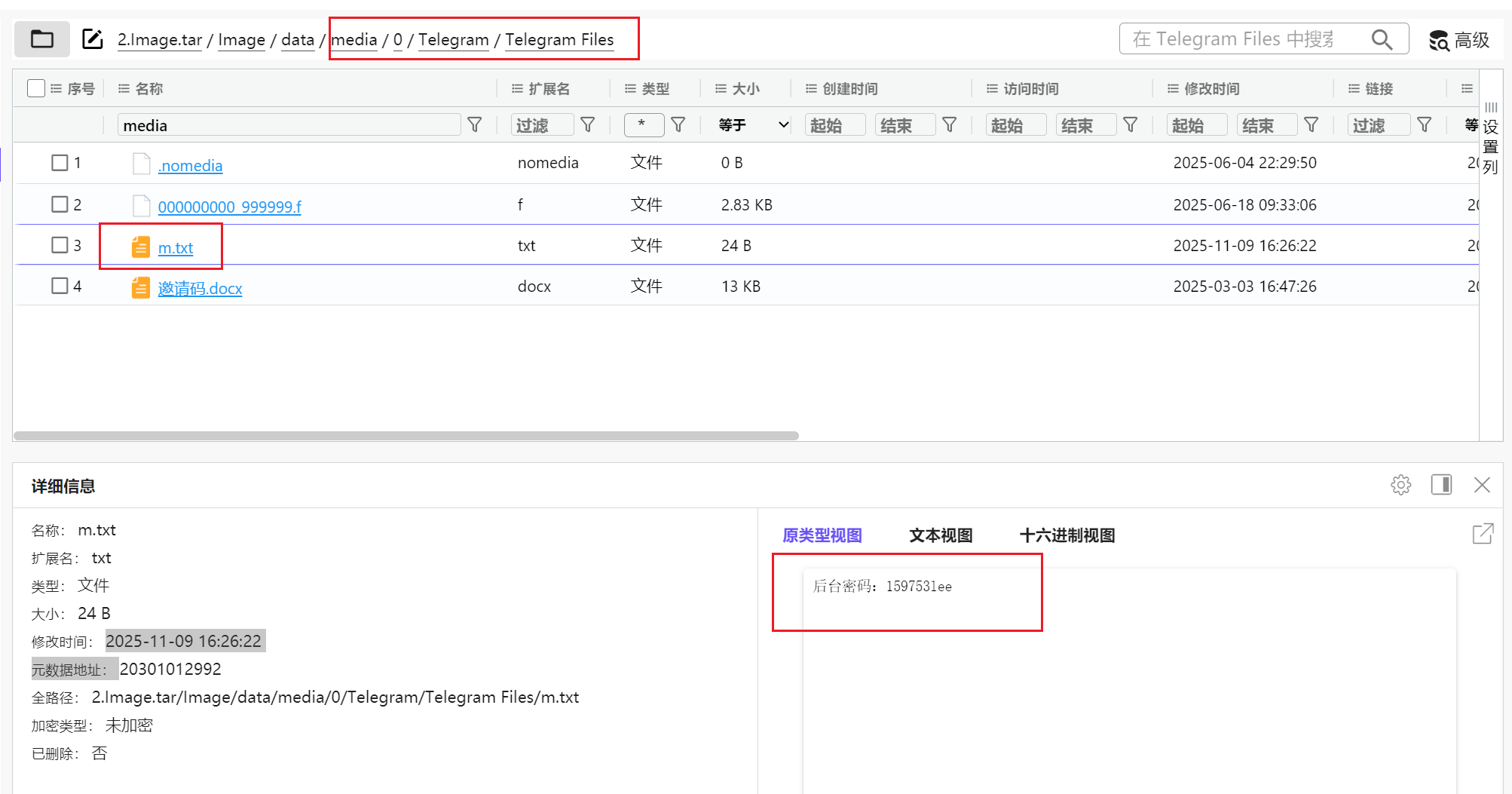The width and height of the screenshot is (1512, 794).
Task: Open the 邀请码.docx file link
Action: pyautogui.click(x=200, y=288)
